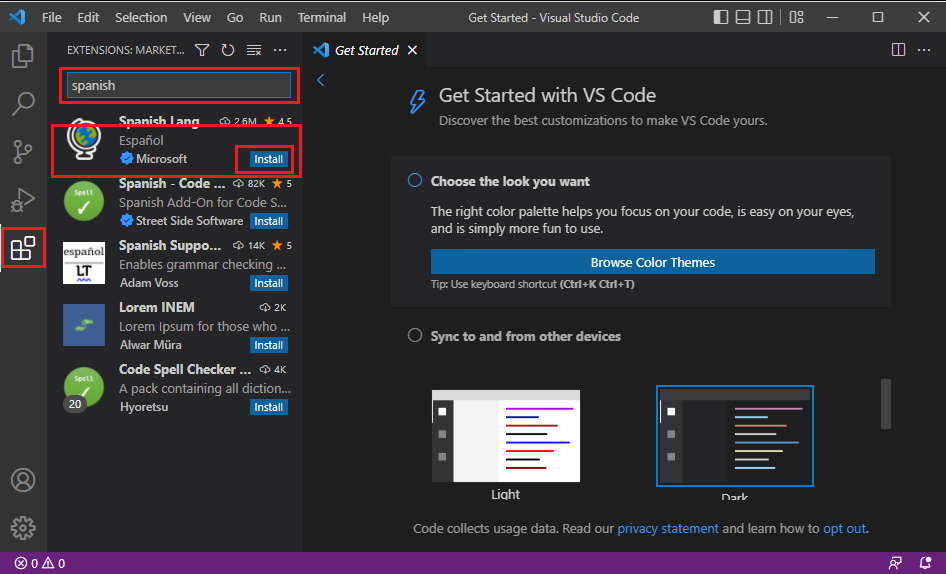Image resolution: width=946 pixels, height=574 pixels.
Task: Open the File menu
Action: 51,18
